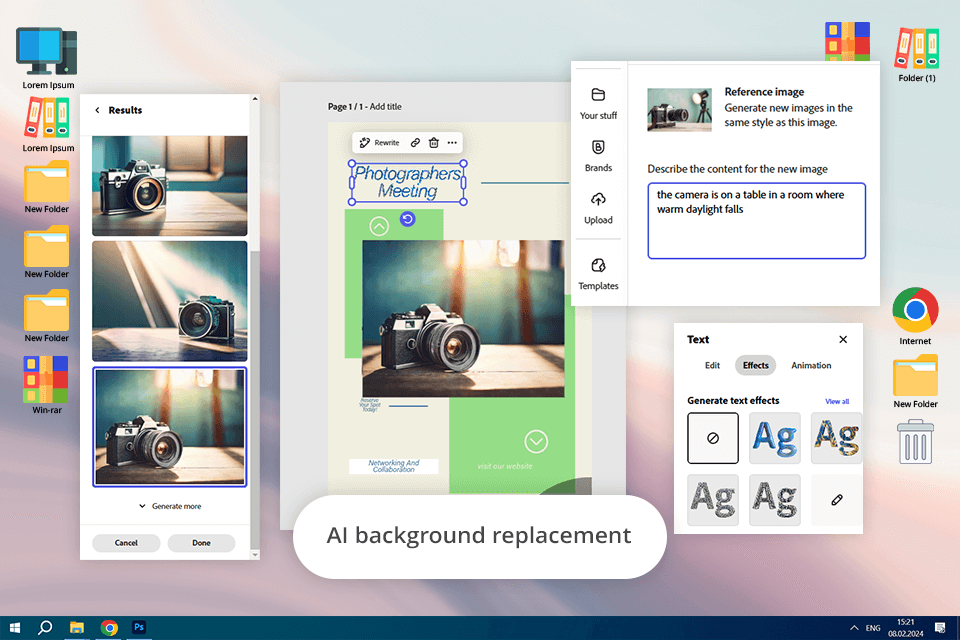This screenshot has width=960, height=640.
Task: Select the third highlighted camera result
Action: (x=170, y=427)
